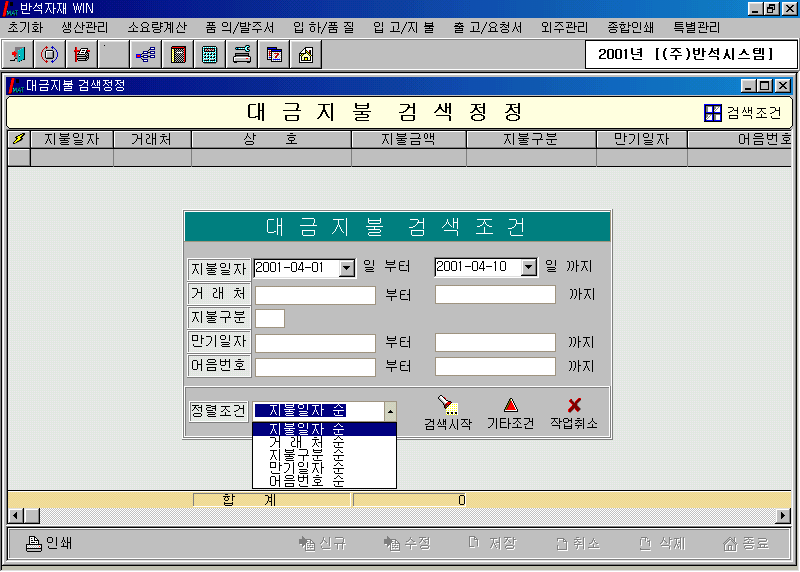Click the 거래처 to input field
Image resolution: width=800 pixels, height=572 pixels.
[495, 294]
